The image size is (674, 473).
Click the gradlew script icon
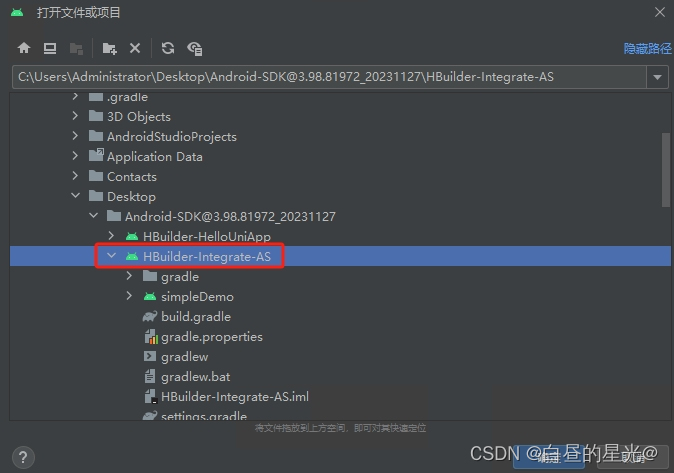tap(150, 356)
